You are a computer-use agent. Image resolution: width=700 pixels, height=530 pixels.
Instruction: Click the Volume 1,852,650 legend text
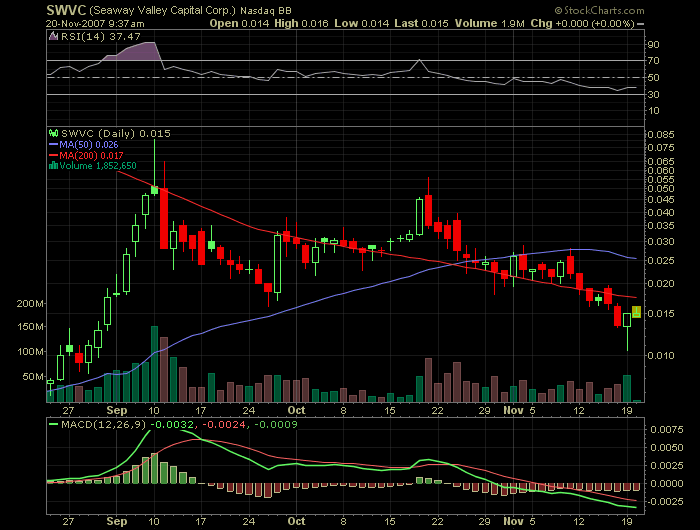point(98,166)
